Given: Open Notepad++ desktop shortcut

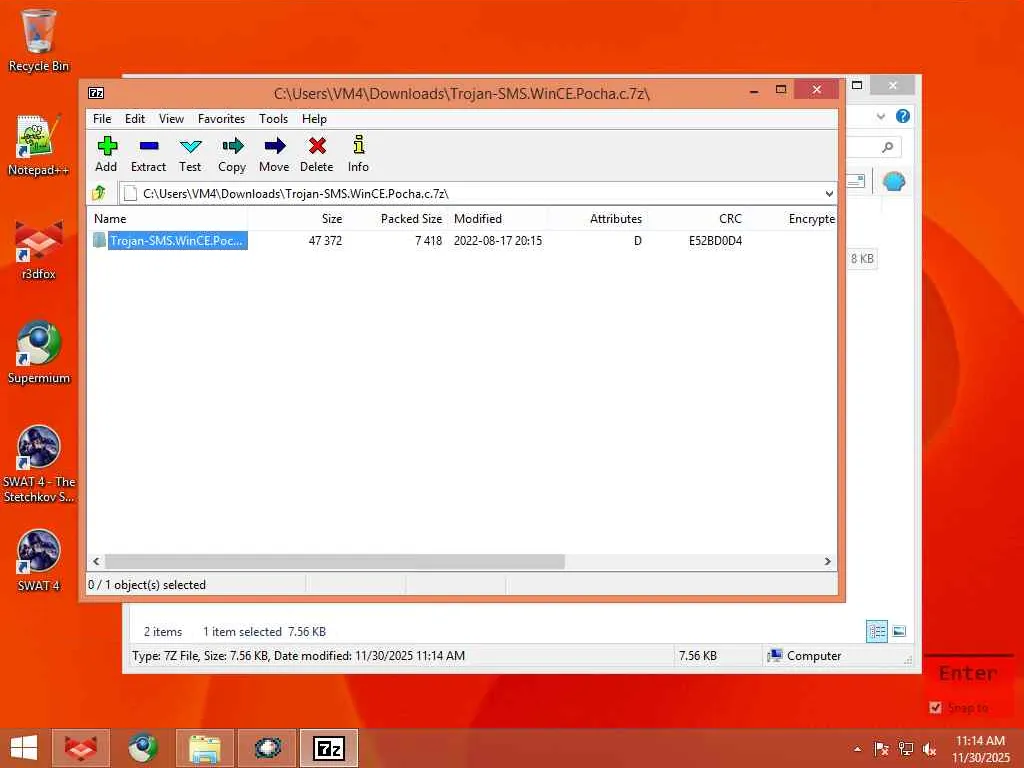Looking at the screenshot, I should coord(39,145).
